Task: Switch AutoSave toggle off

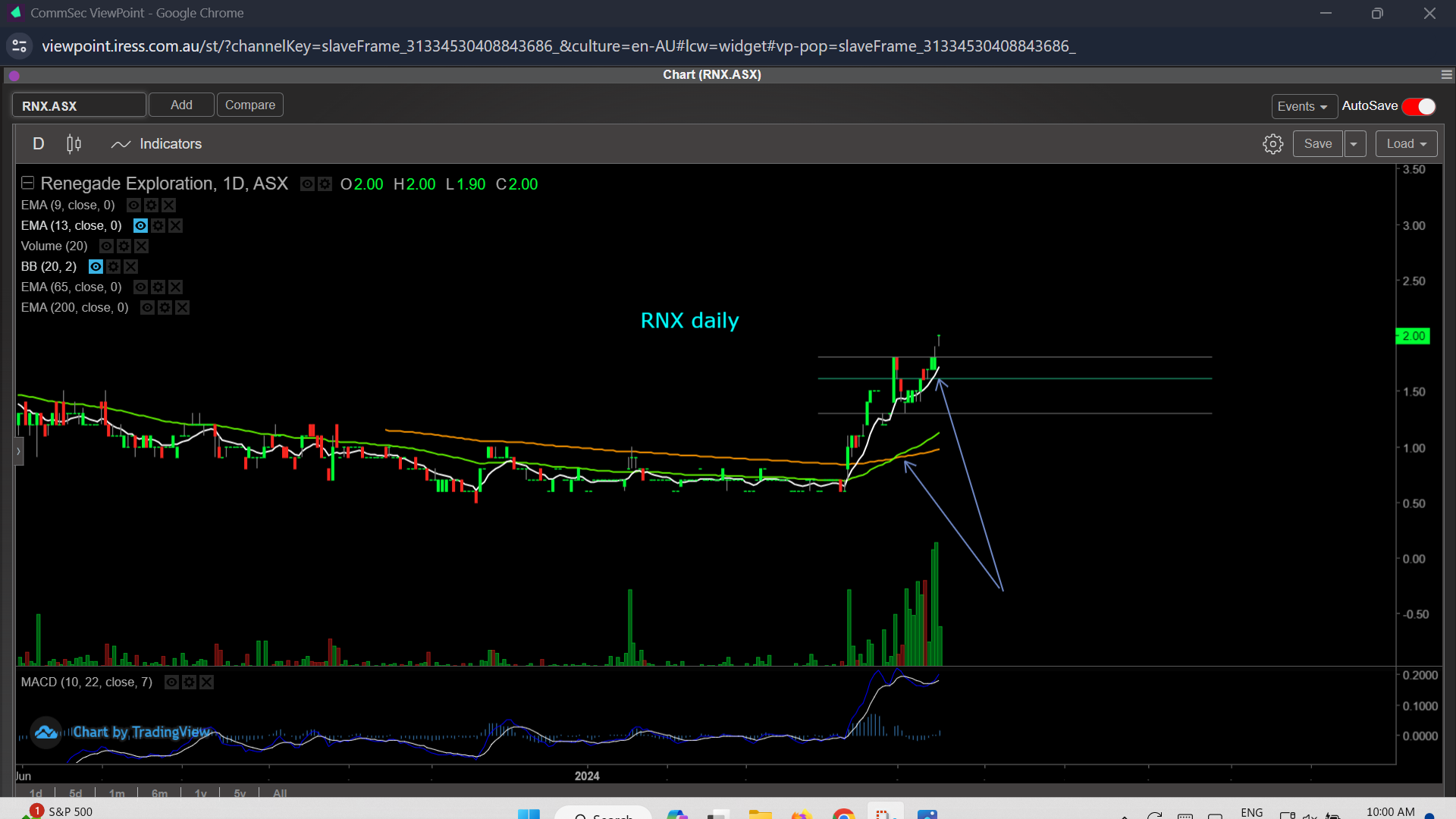Action: point(1419,107)
